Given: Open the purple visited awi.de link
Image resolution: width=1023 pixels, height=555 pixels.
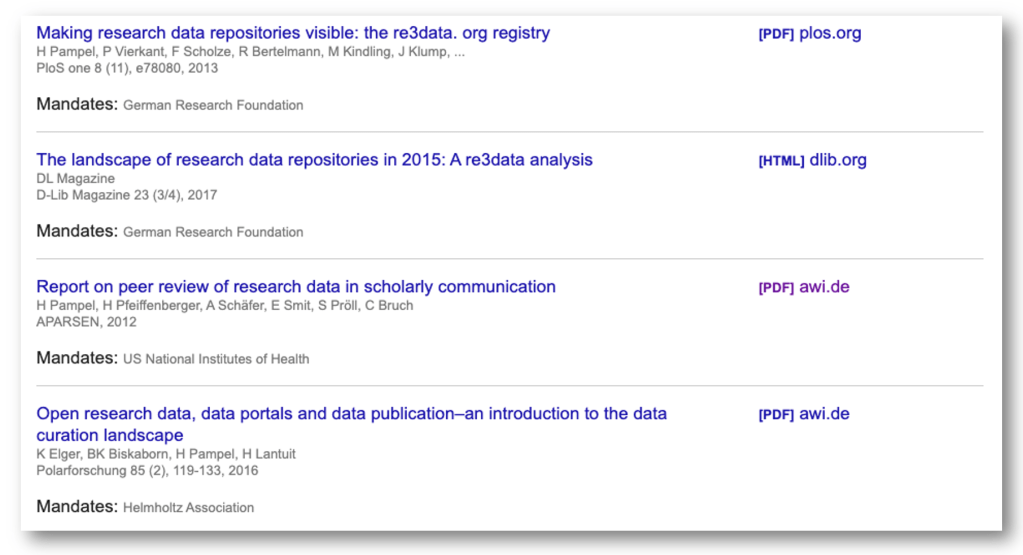Looking at the screenshot, I should click(824, 288).
